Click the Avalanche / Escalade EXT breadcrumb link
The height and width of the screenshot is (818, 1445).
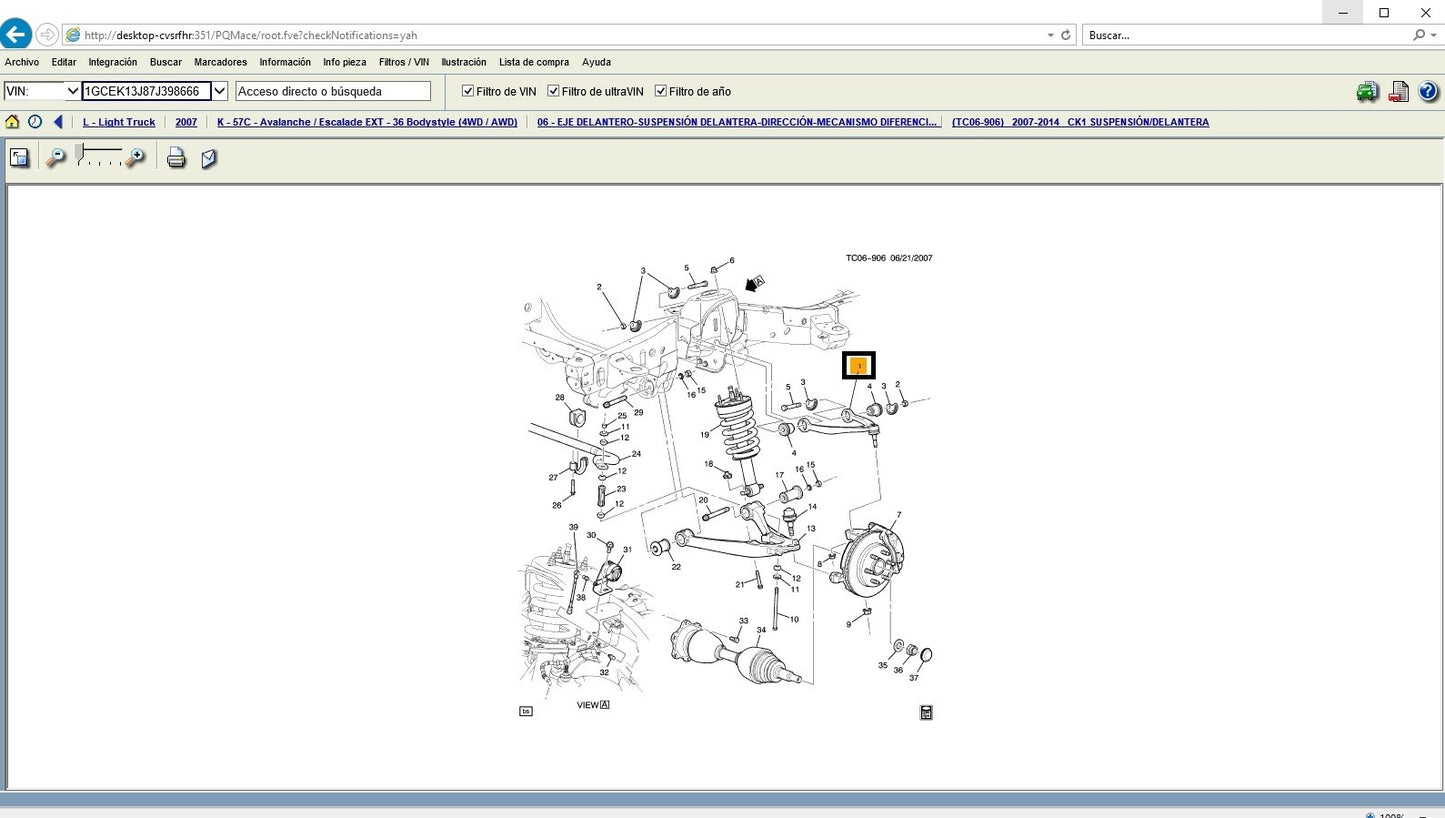367,122
